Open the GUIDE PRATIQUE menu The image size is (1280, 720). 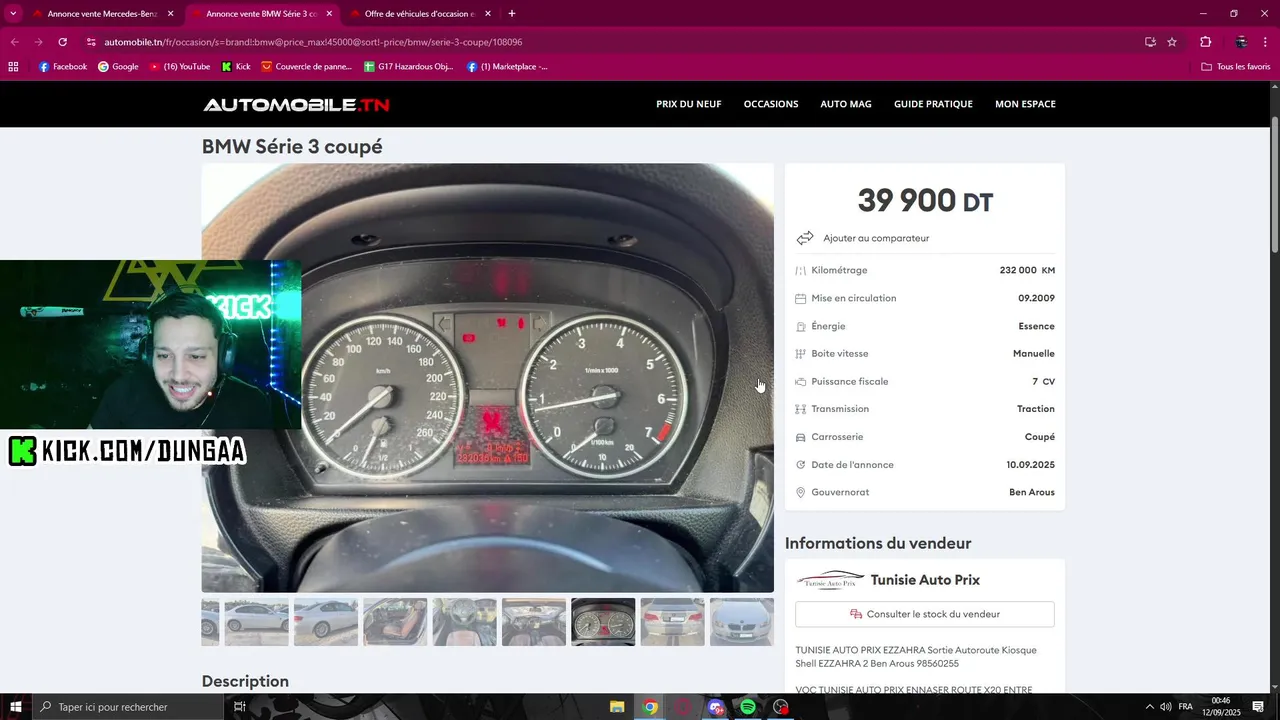click(x=933, y=104)
